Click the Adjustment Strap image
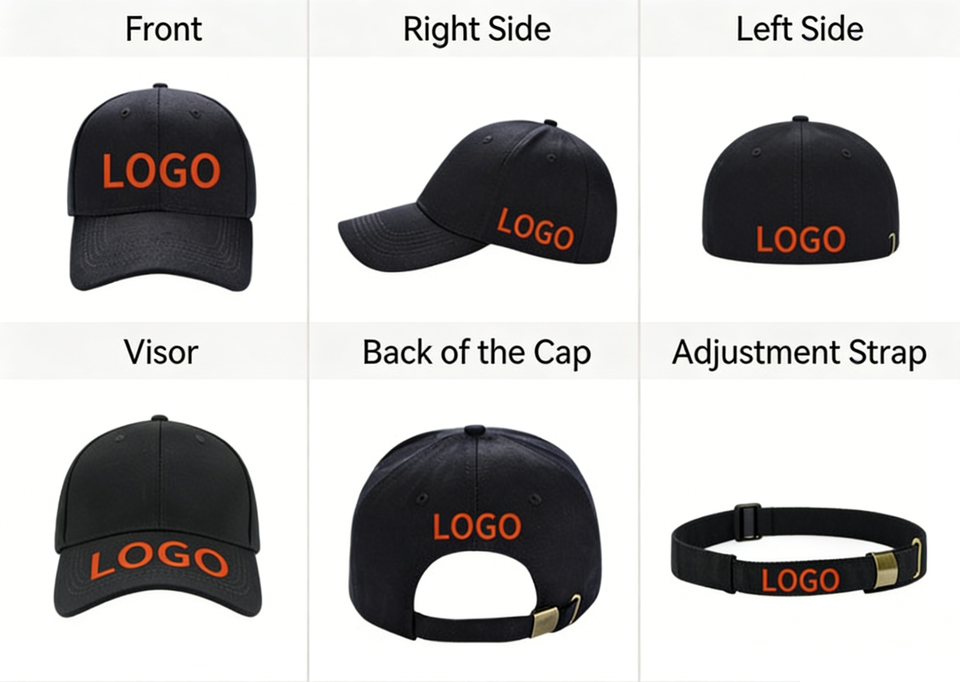The height and width of the screenshot is (682, 960). coord(799,550)
